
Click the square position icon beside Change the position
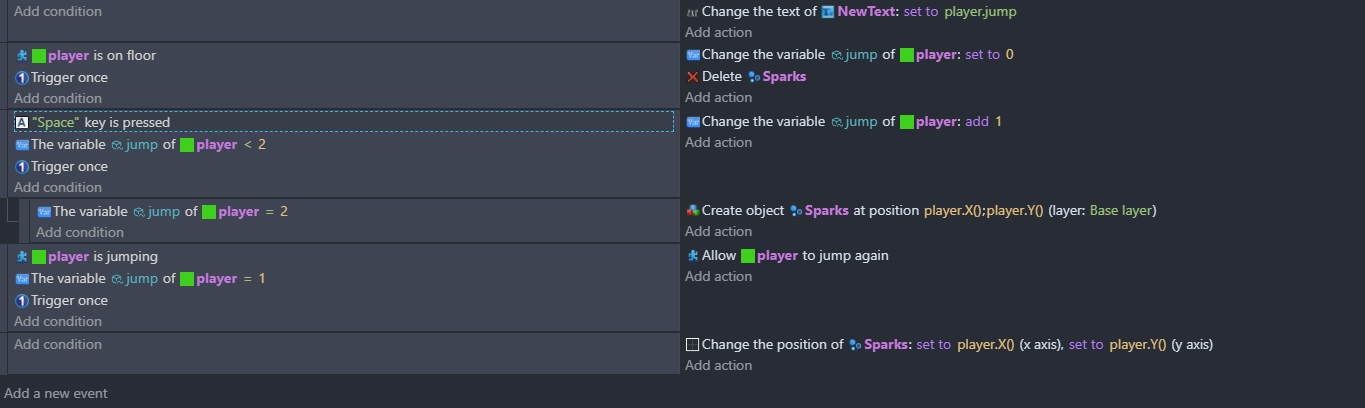point(692,344)
